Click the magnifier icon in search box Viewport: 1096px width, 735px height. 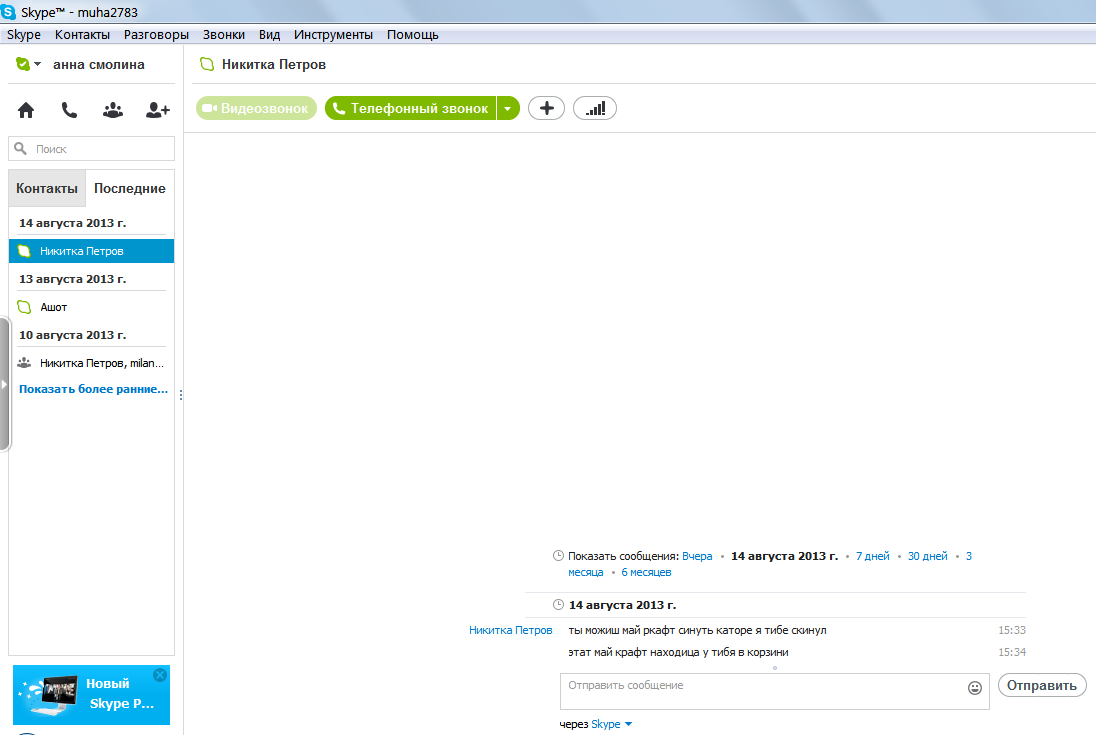(21, 149)
